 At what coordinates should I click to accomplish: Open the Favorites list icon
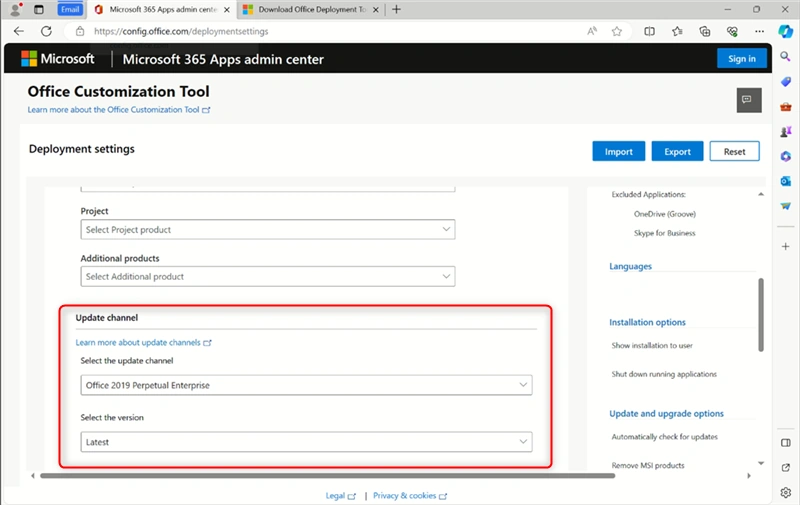(x=677, y=31)
